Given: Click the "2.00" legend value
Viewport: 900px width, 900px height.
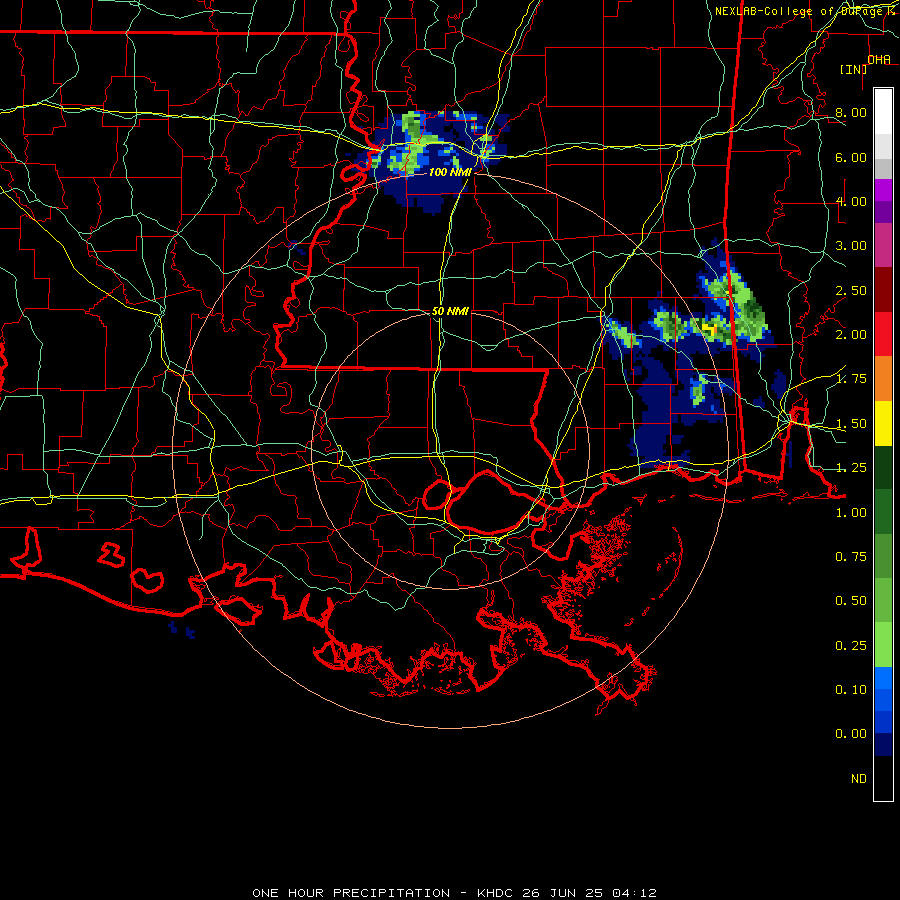Looking at the screenshot, I should tap(851, 335).
